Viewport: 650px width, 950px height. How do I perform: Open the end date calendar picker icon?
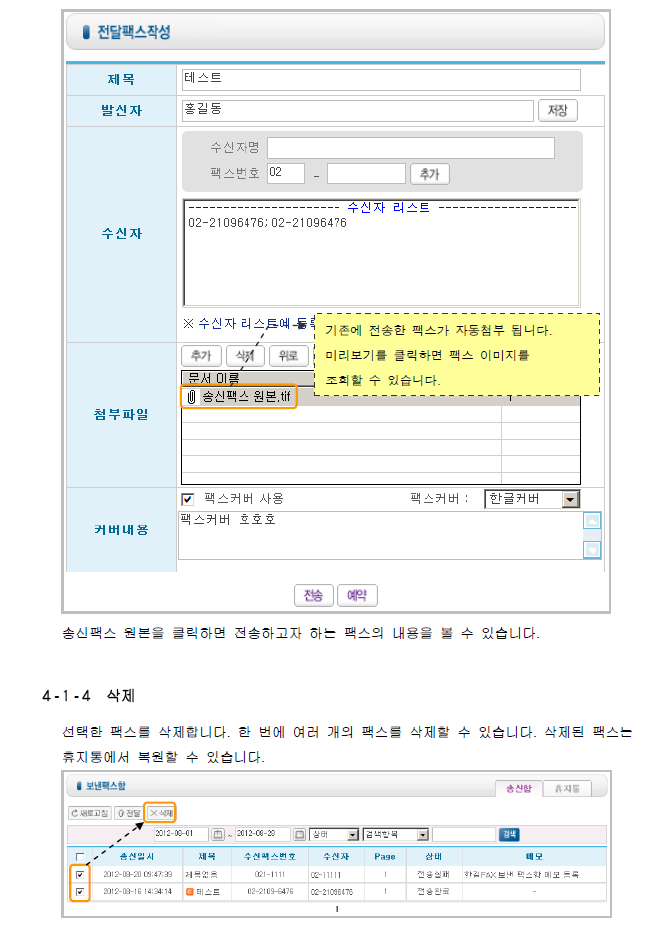pyautogui.click(x=298, y=834)
